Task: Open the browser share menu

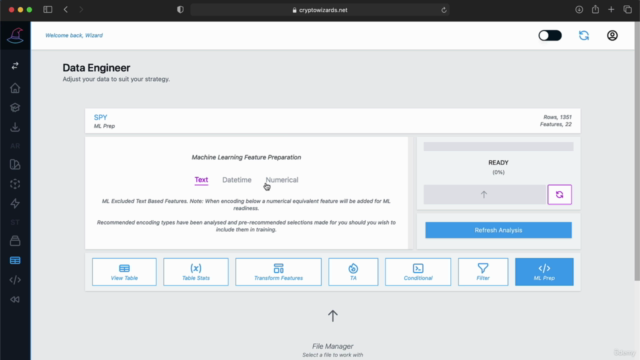Action: point(595,9)
